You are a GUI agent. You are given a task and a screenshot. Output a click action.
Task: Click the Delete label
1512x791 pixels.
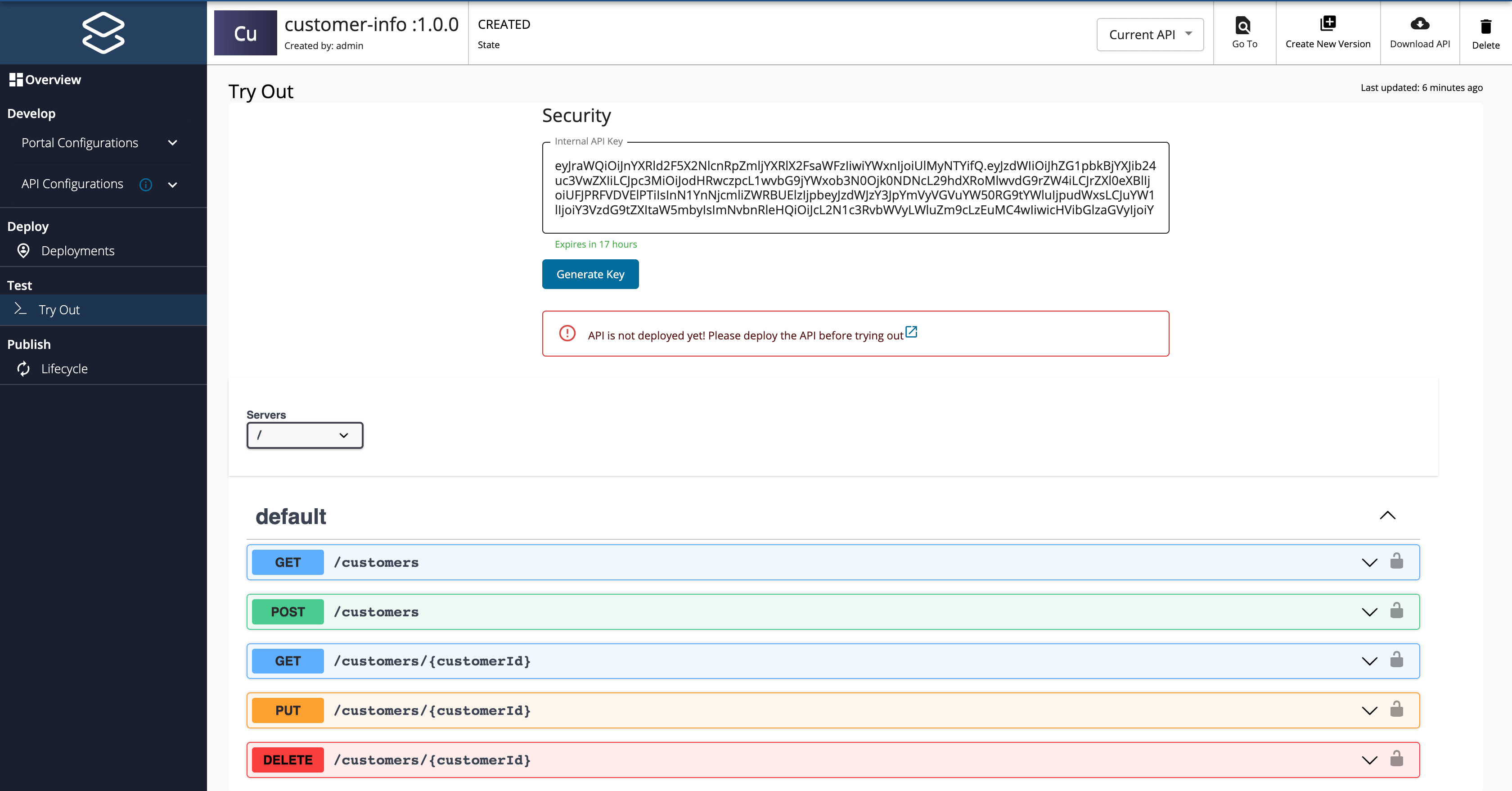1485,45
